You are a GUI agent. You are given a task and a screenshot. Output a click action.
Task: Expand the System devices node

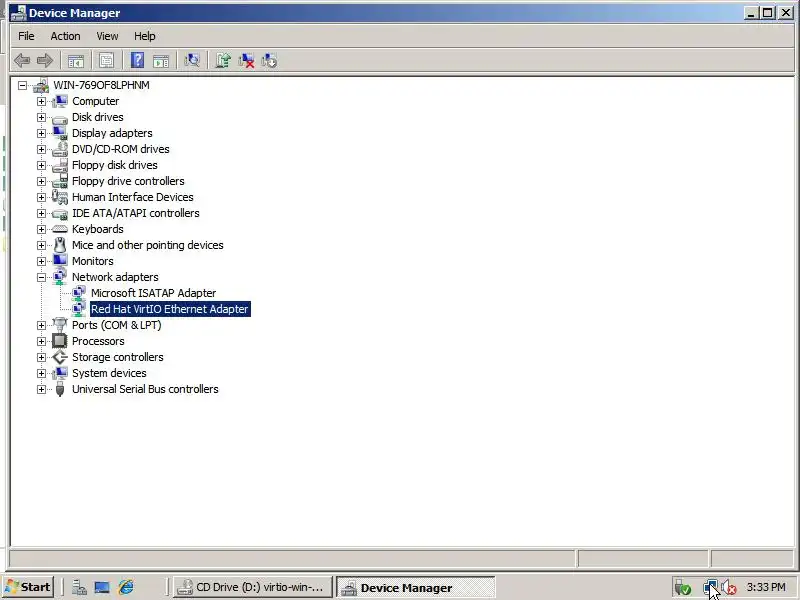(41, 373)
